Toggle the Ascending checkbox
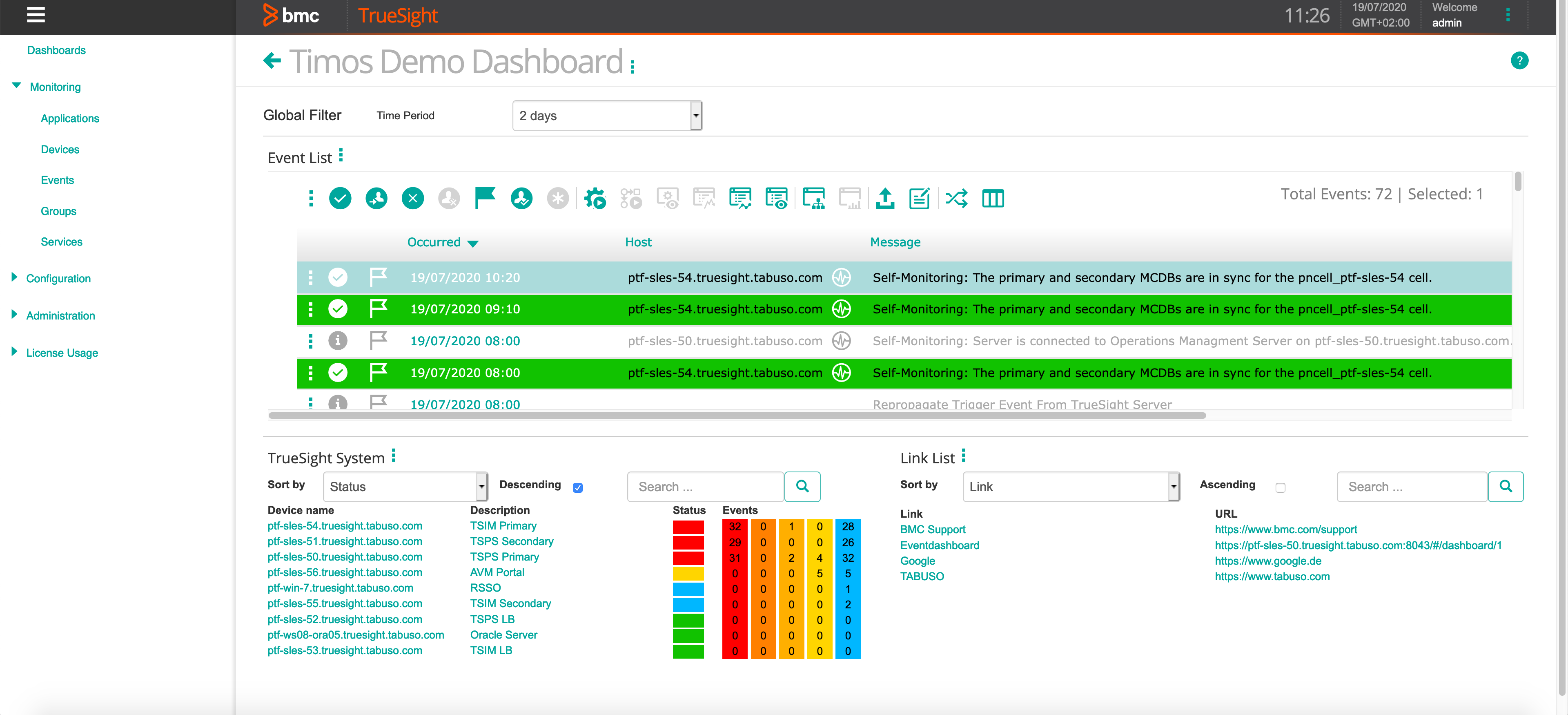 pos(1280,487)
